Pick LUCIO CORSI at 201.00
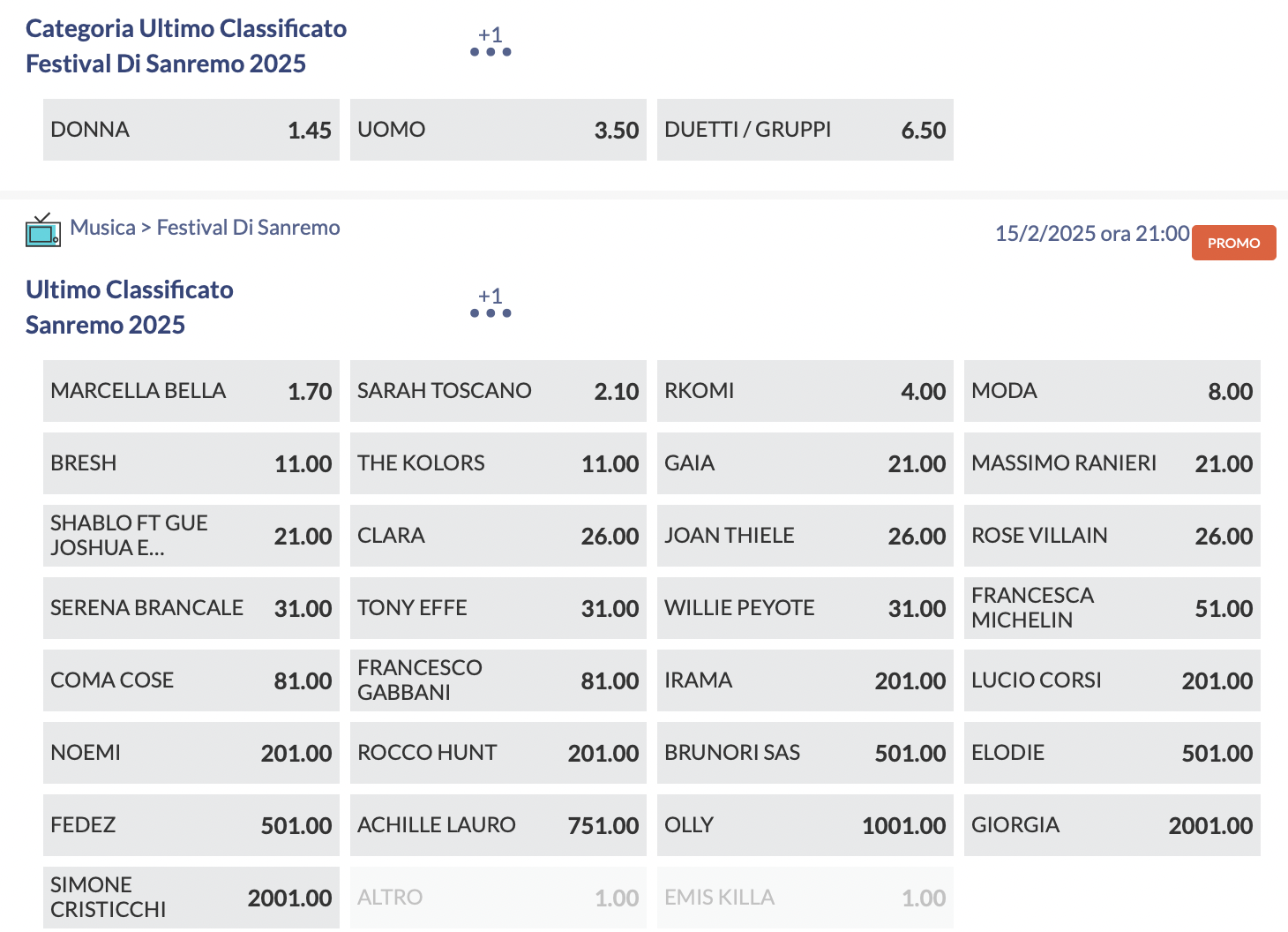The height and width of the screenshot is (932, 1288). [1112, 680]
